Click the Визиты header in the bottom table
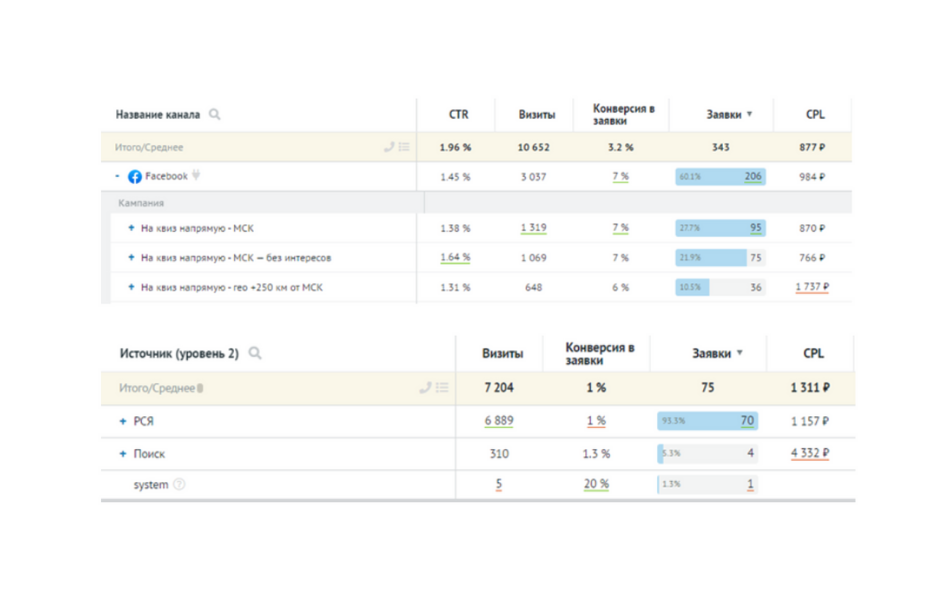The image size is (940, 600). [502, 354]
